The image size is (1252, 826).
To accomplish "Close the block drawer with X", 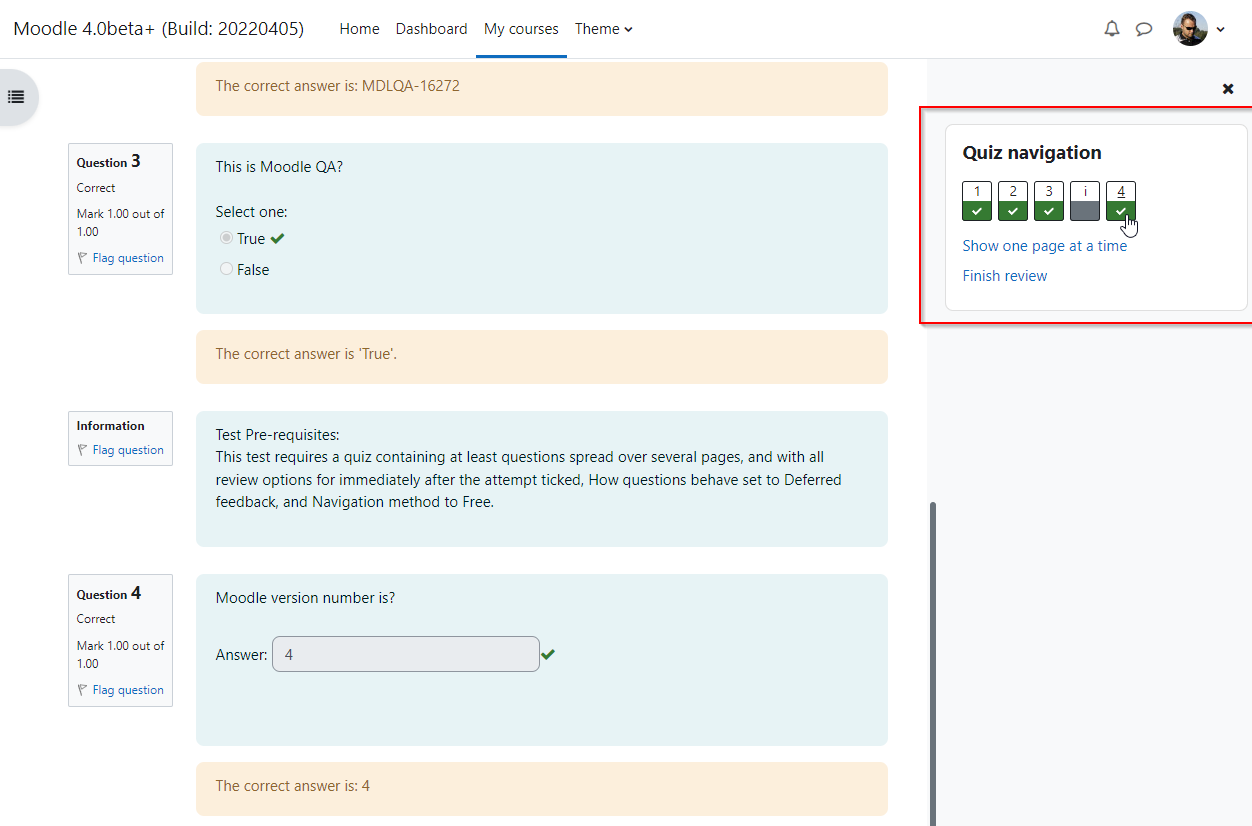I will (1228, 89).
